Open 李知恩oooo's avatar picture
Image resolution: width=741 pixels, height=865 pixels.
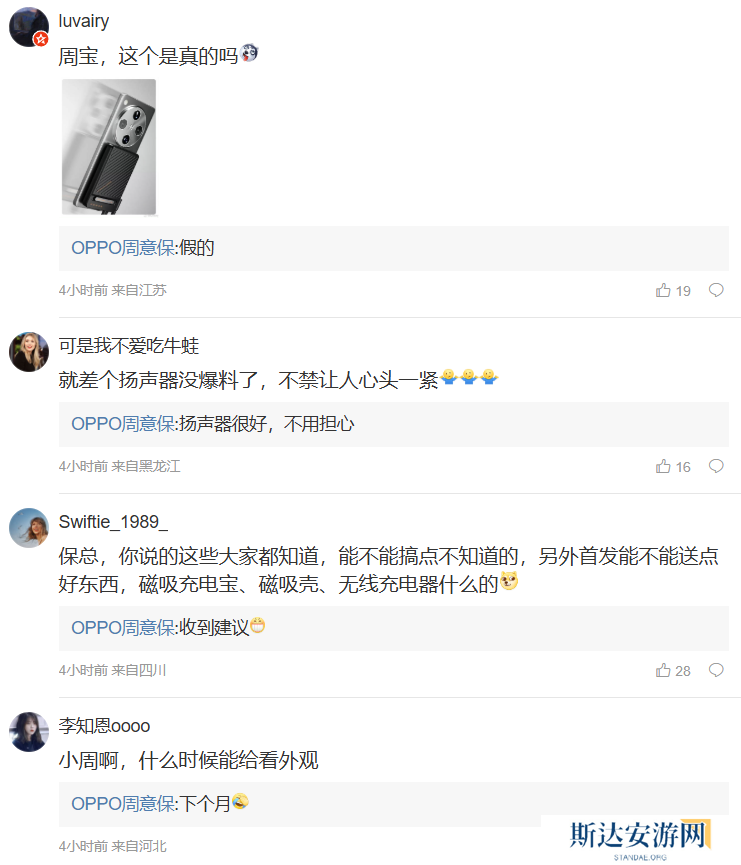(29, 732)
